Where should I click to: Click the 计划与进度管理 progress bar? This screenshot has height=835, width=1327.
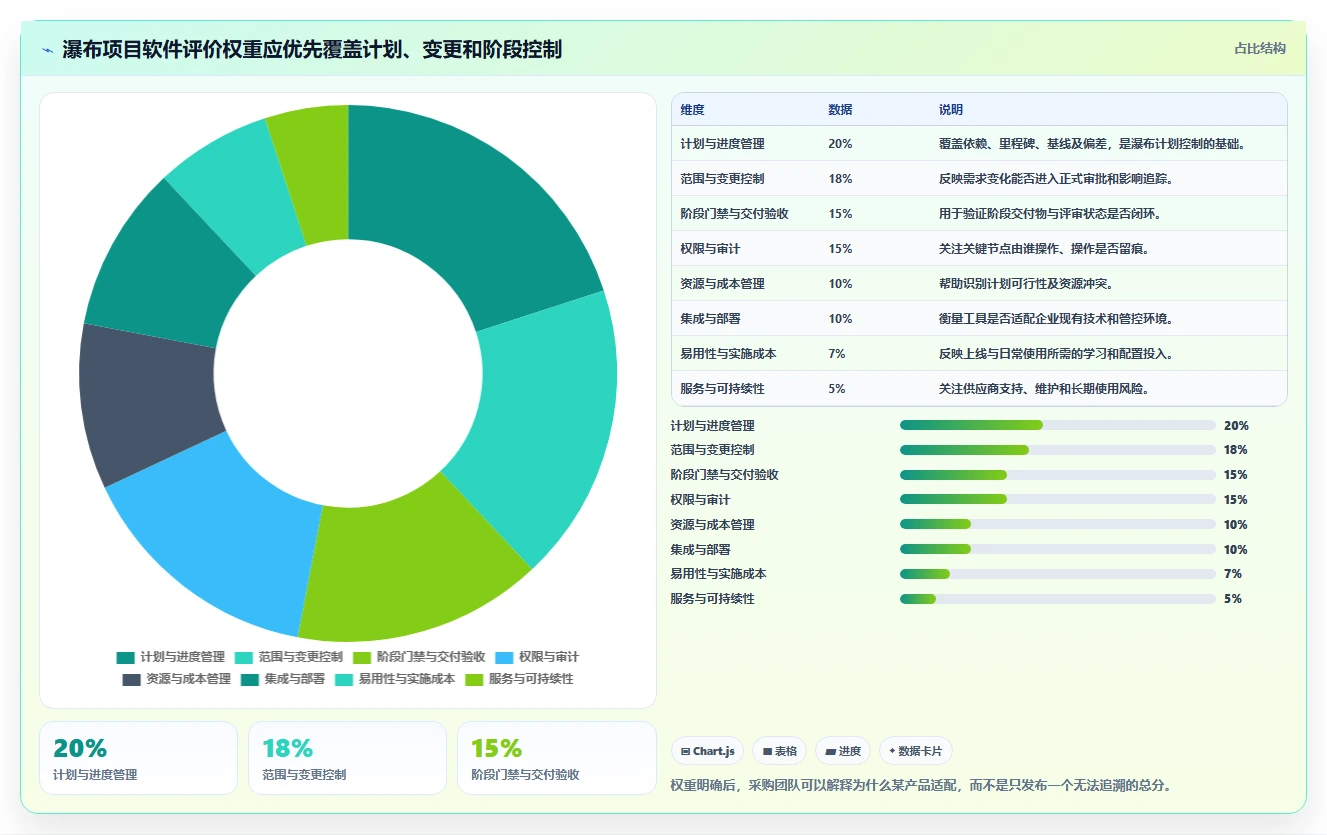click(1058, 425)
